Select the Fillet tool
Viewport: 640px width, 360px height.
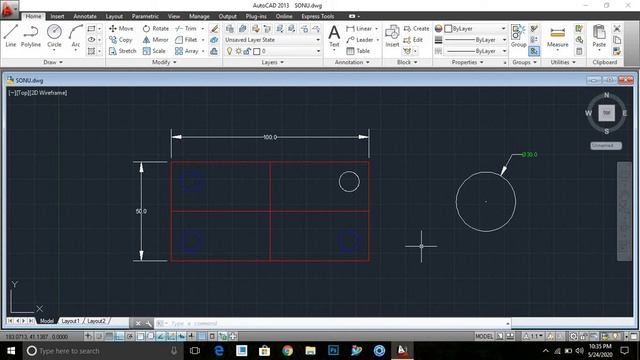point(186,40)
